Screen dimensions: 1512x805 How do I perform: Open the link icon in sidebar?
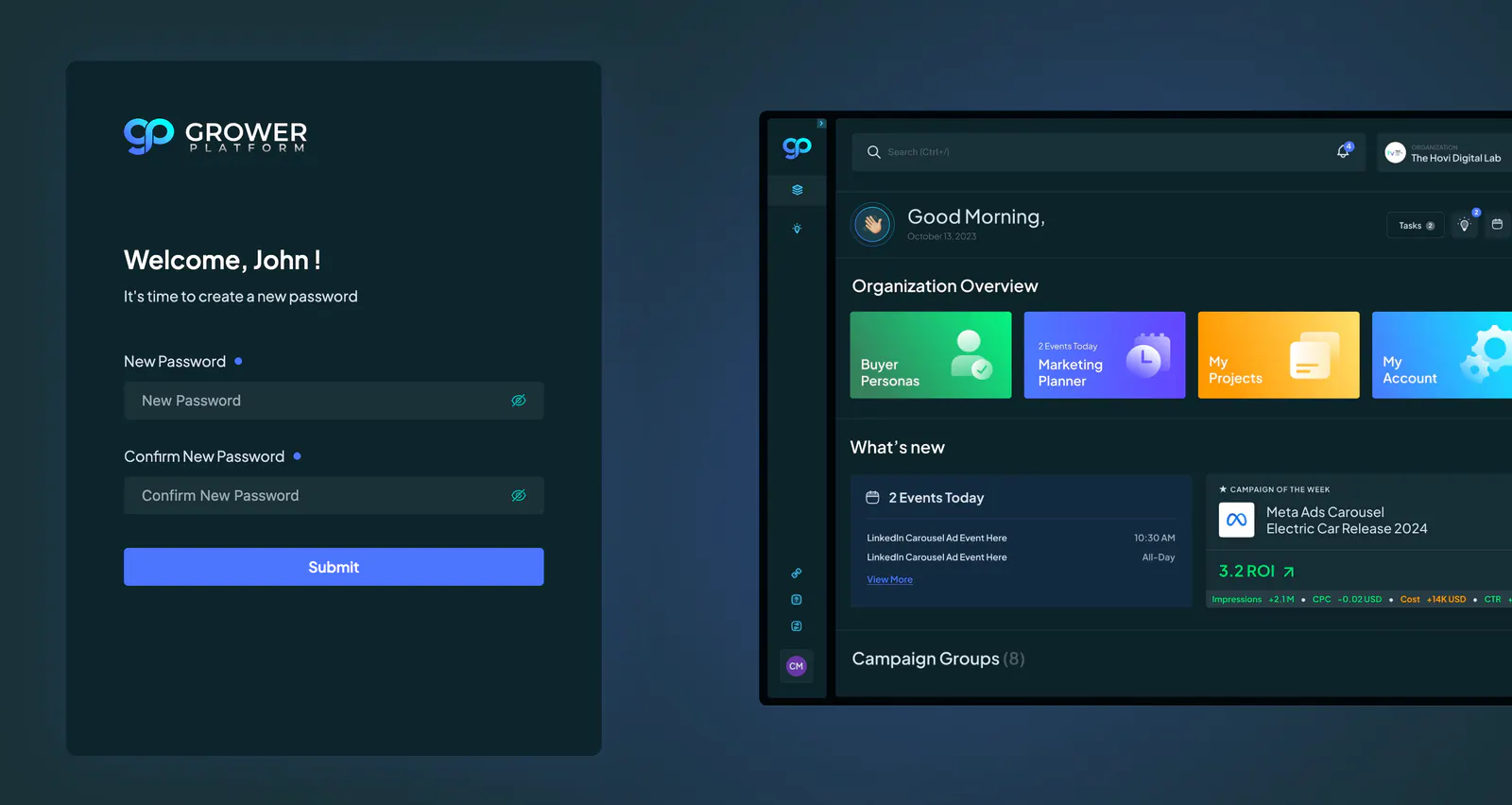(797, 574)
